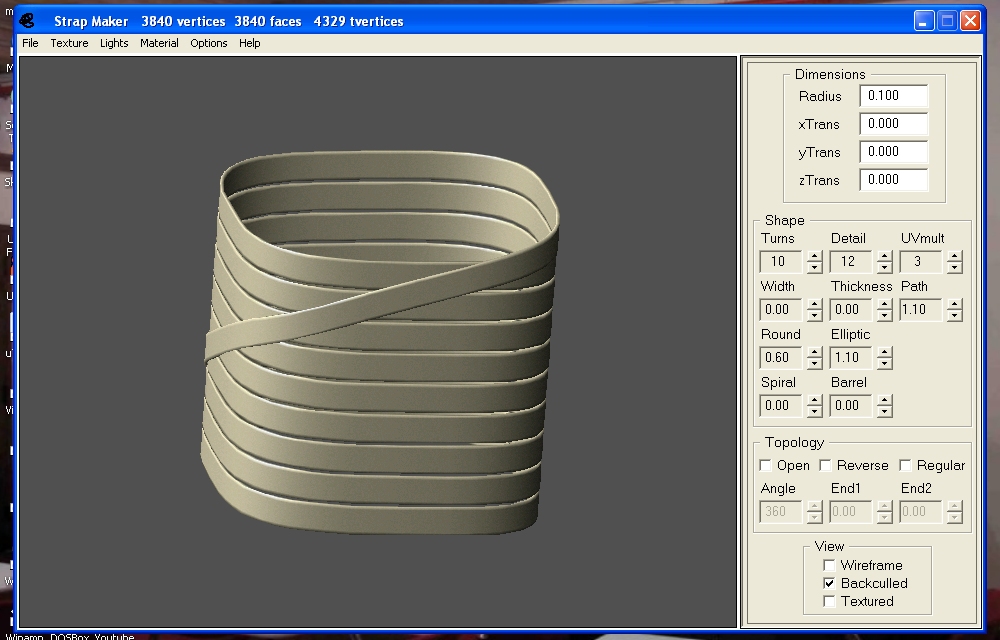This screenshot has width=1000, height=640.
Task: Click the Turns value field
Action: [x=783, y=261]
